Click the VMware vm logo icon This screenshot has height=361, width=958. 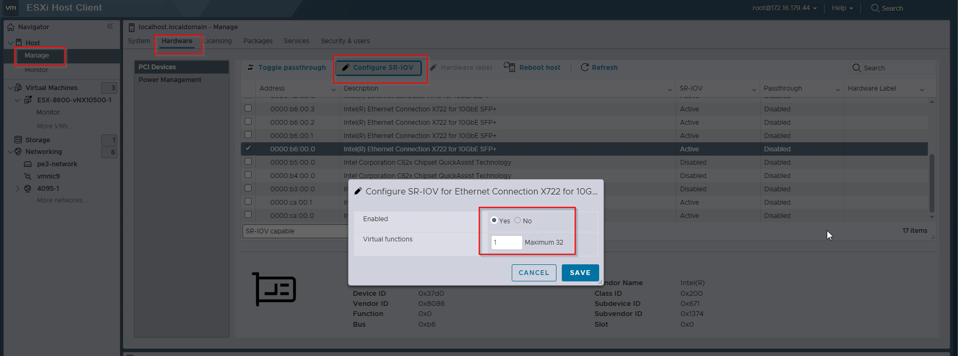[11, 8]
